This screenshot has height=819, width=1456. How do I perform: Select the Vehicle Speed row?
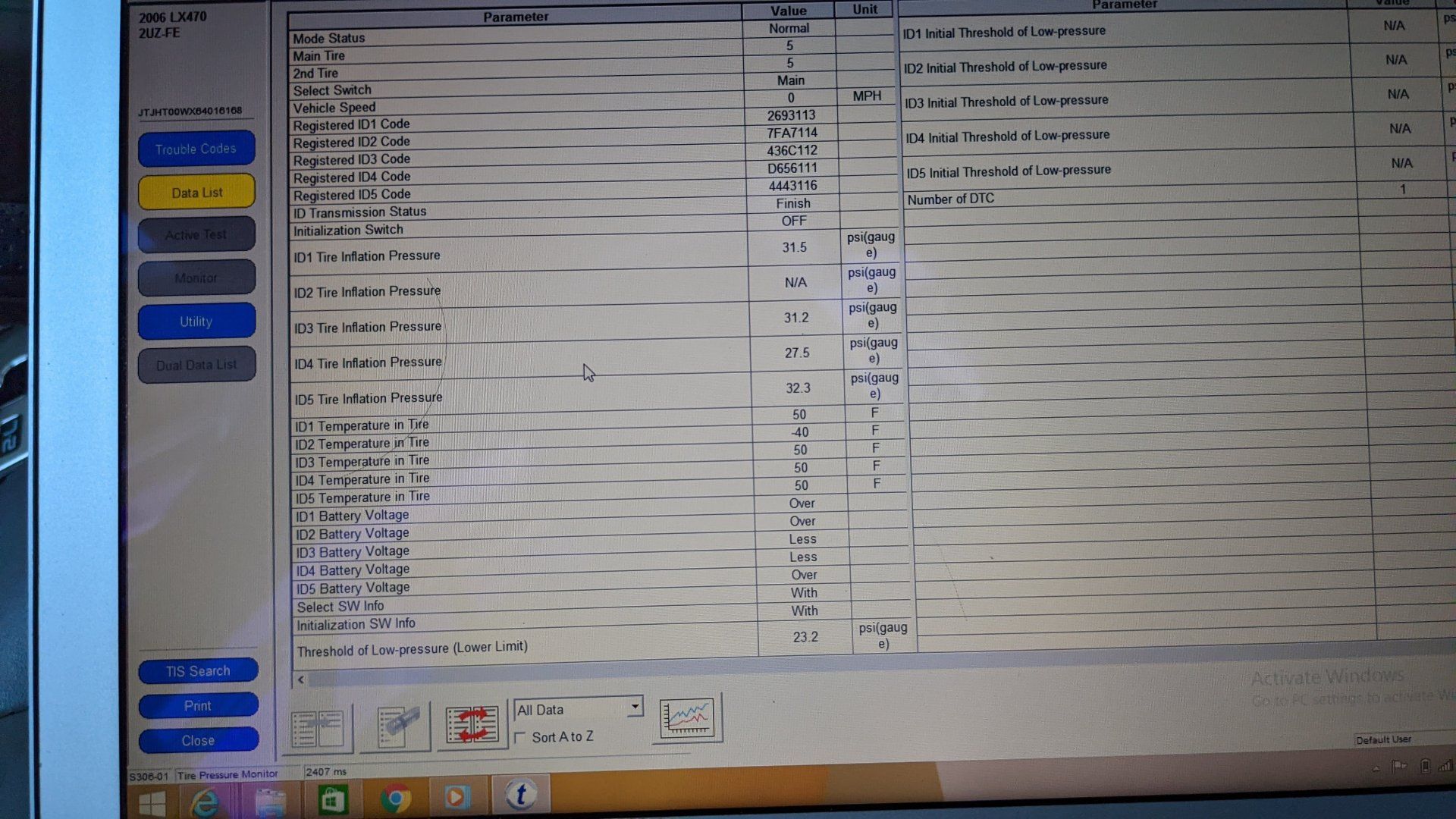pyautogui.click(x=591, y=102)
